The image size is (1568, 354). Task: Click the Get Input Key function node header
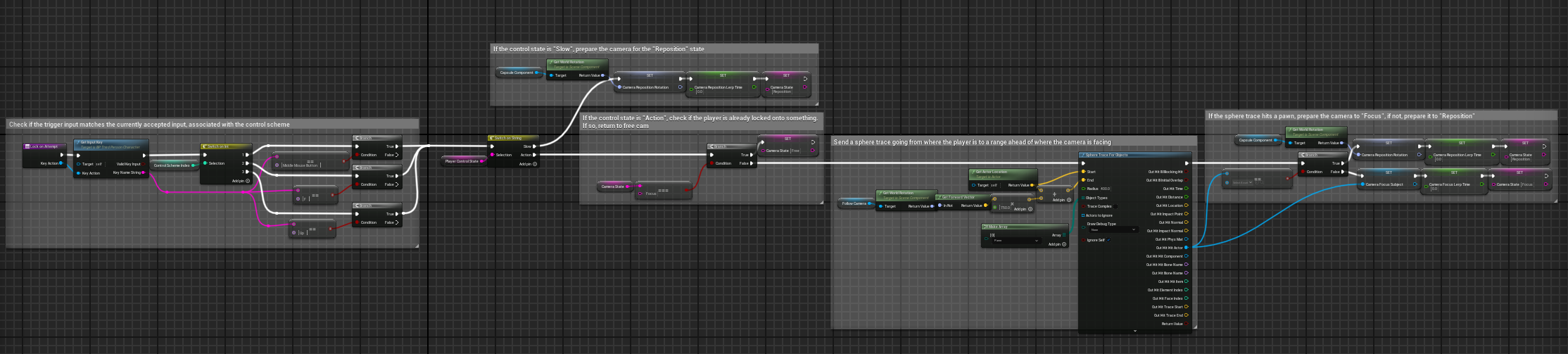91,142
